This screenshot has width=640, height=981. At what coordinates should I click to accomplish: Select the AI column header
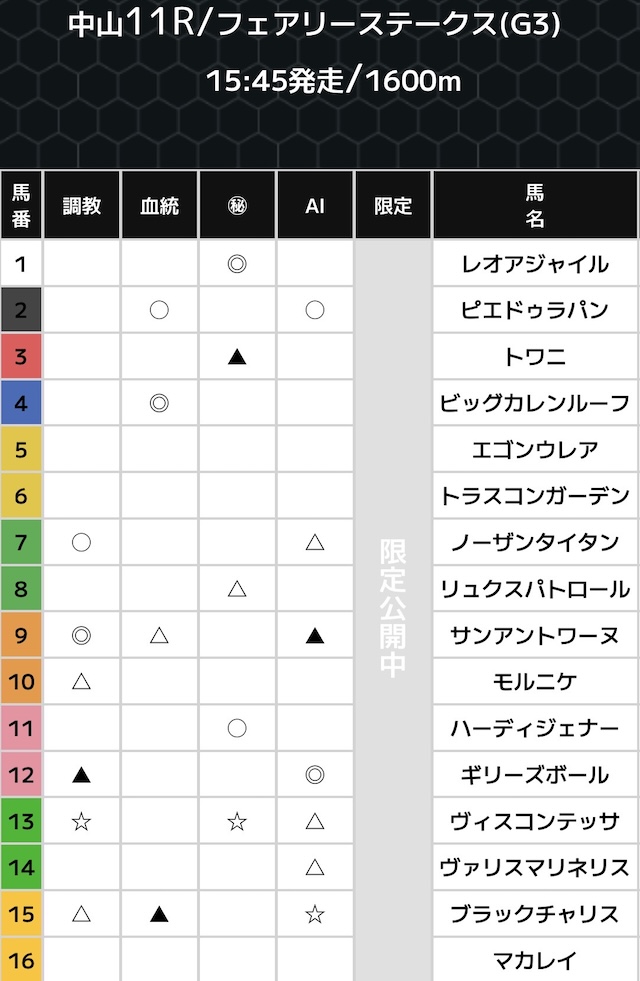pos(315,205)
